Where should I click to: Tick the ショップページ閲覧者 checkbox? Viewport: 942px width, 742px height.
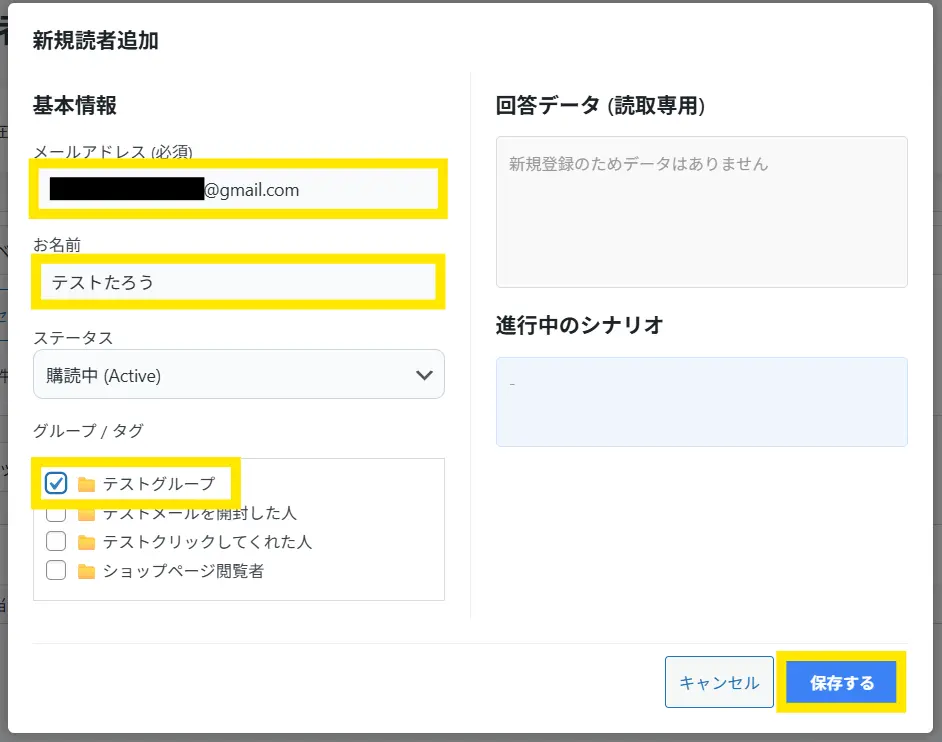coord(56,571)
